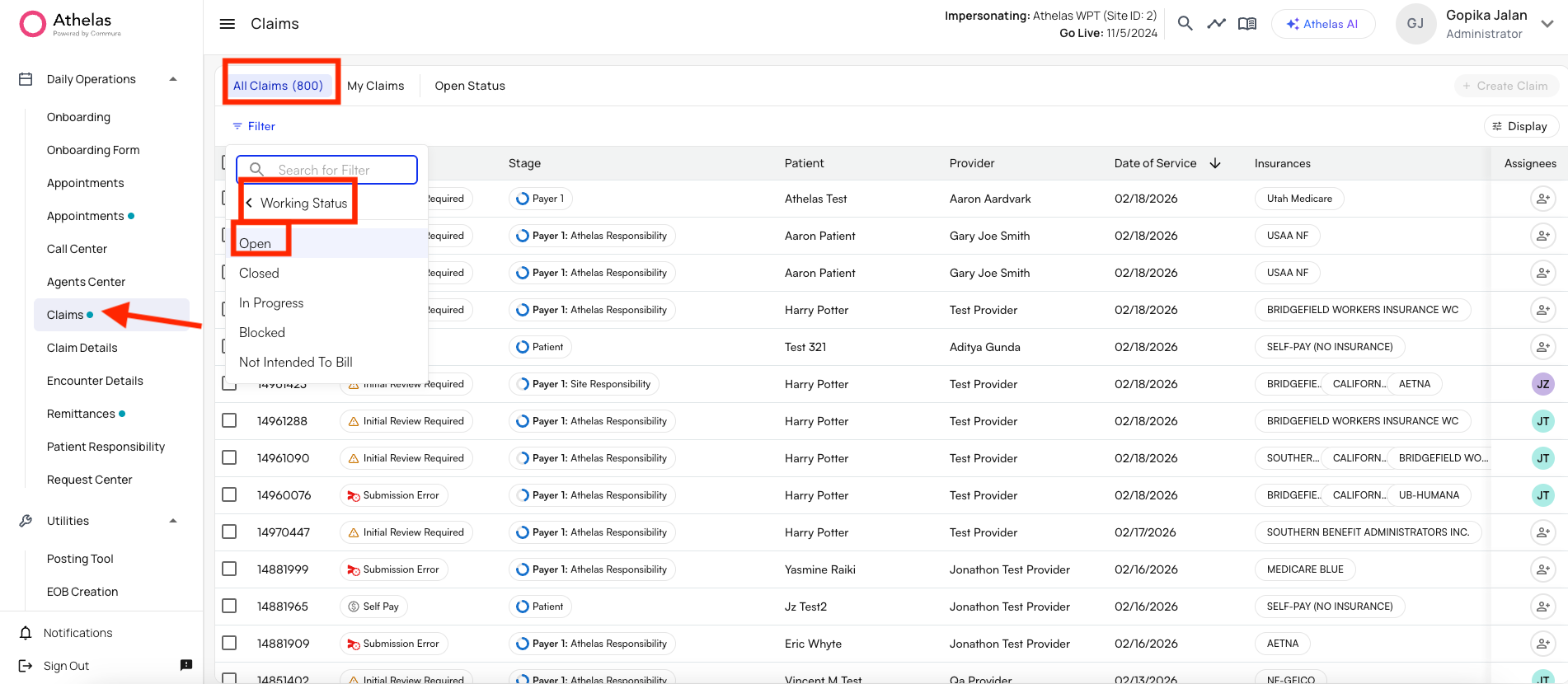This screenshot has width=1568, height=684.
Task: Click assign user icon for Athelas Test row
Action: pos(1542,199)
